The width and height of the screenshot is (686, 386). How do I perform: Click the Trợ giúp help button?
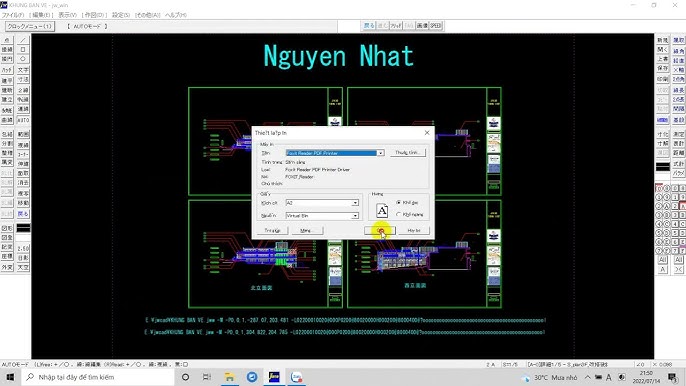tap(272, 230)
